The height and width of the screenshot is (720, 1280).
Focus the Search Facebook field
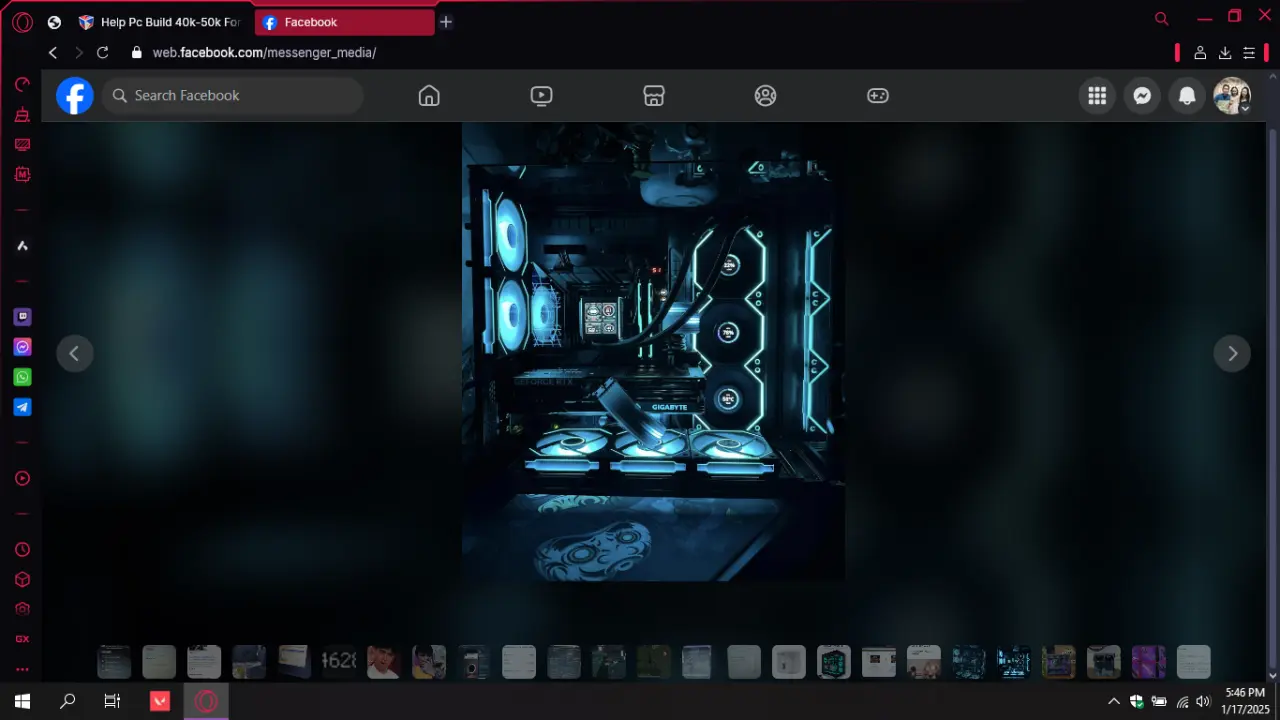(x=233, y=96)
